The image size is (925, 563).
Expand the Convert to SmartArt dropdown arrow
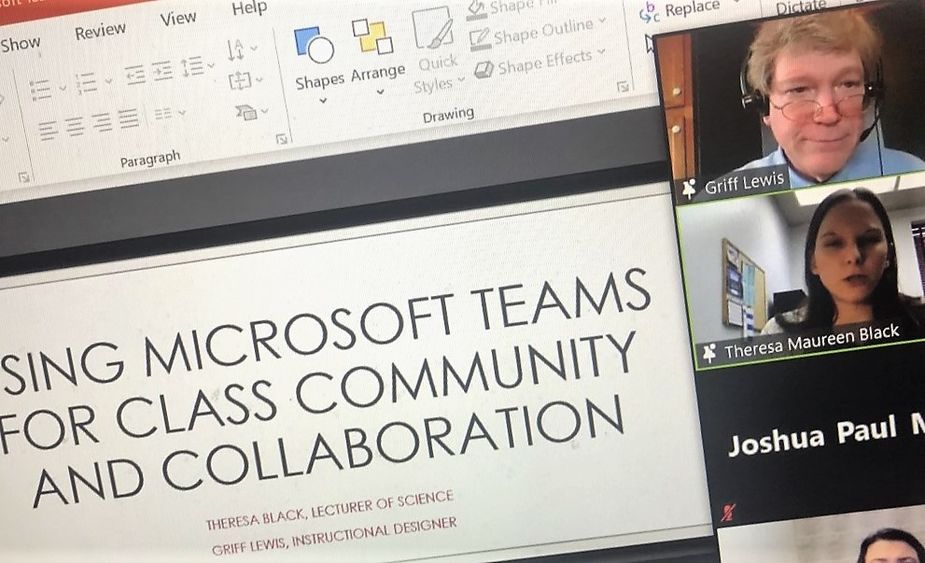coord(265,110)
